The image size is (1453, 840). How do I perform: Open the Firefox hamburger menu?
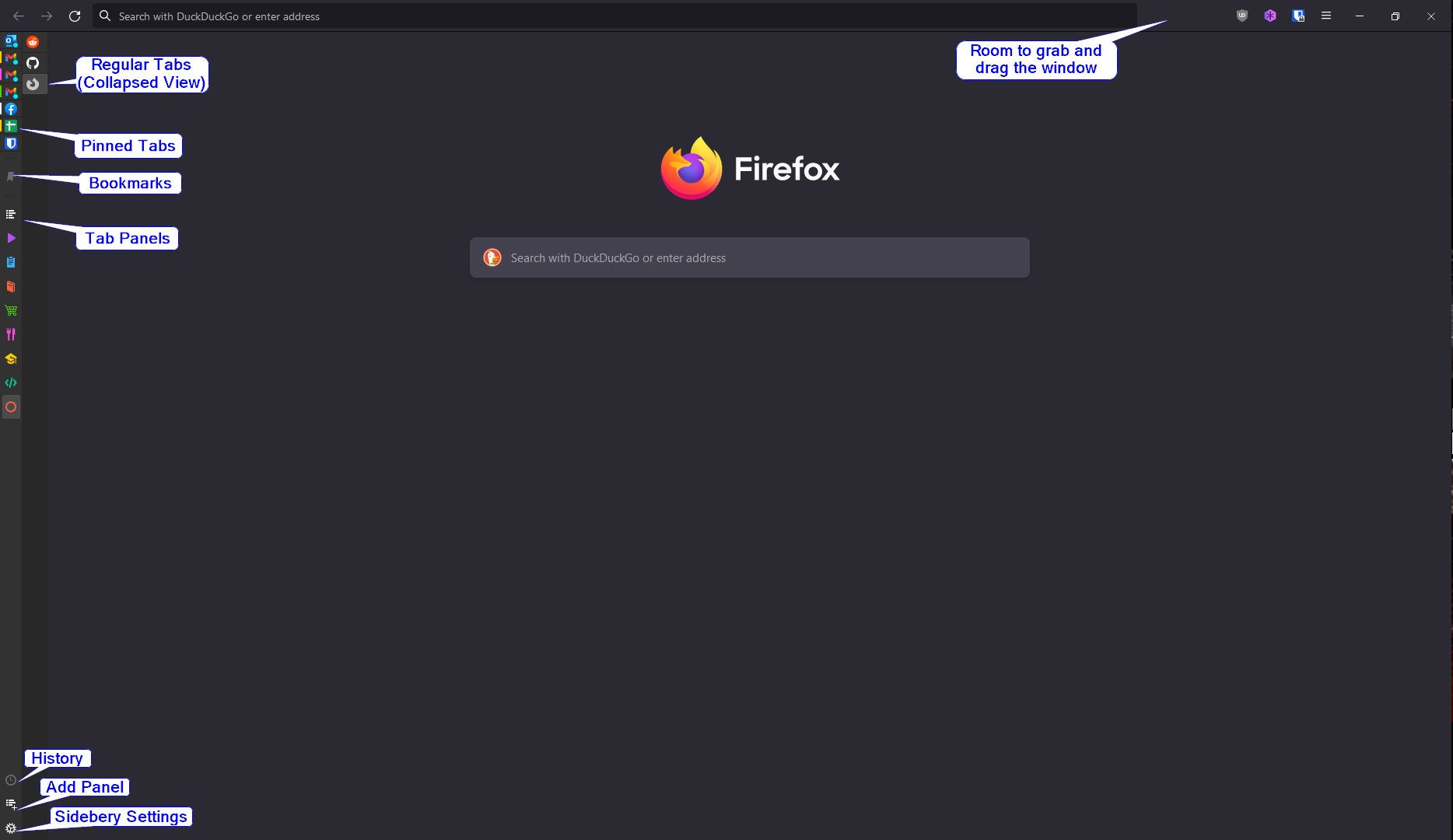pyautogui.click(x=1326, y=16)
